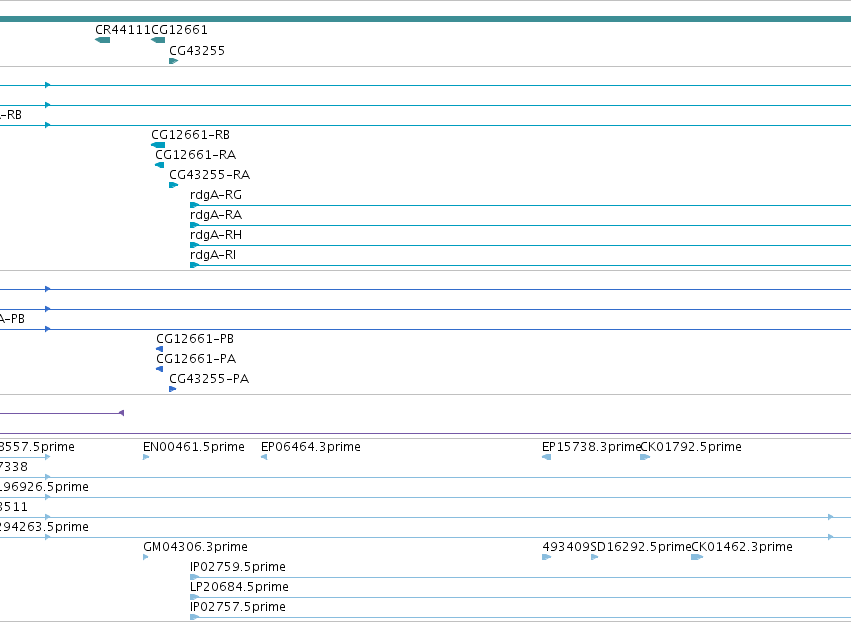Select EST CK01792.5prime label
Viewport: 851px width, 622px height.
pyautogui.click(x=691, y=447)
